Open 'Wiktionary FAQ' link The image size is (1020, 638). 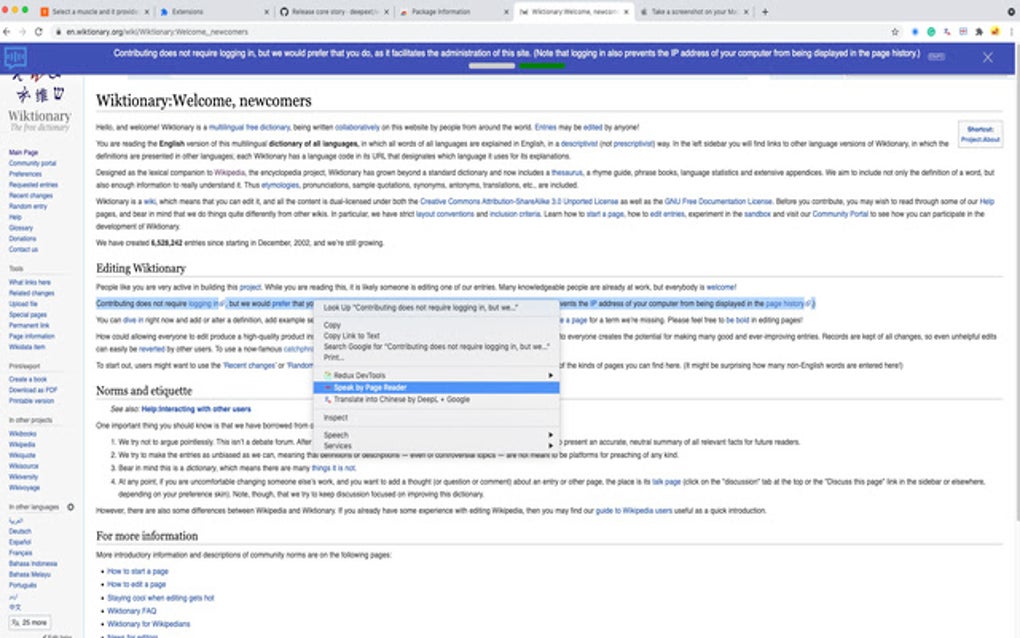coord(131,611)
